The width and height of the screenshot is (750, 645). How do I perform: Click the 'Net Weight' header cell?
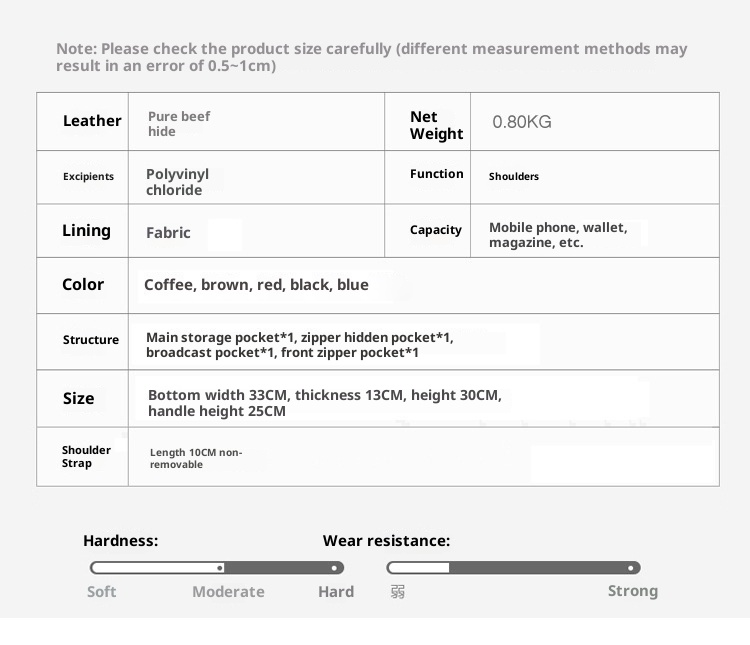tap(436, 125)
